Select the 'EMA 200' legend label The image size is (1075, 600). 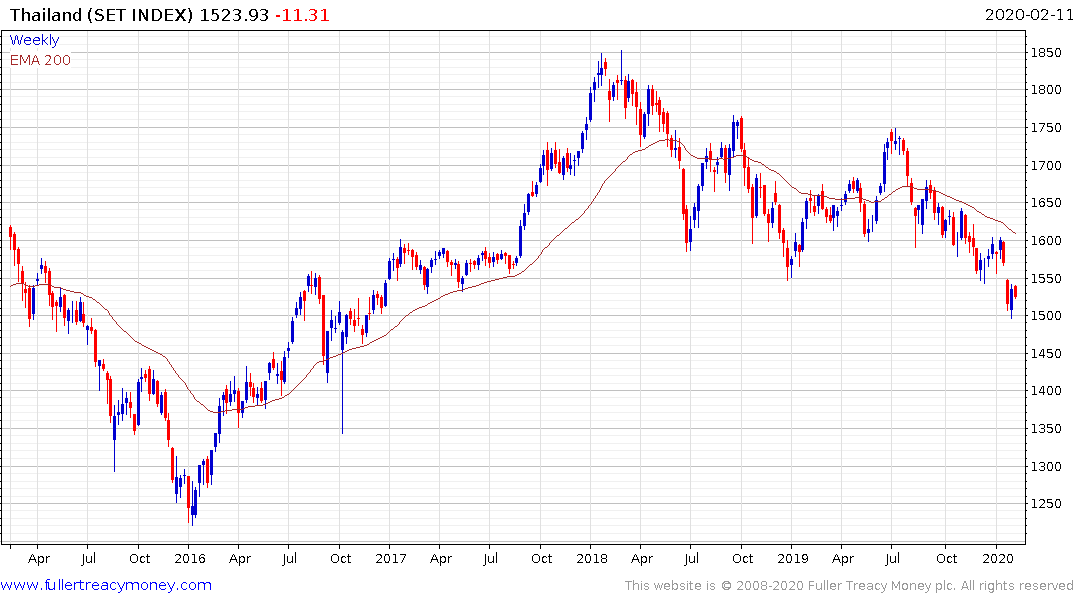coord(40,60)
